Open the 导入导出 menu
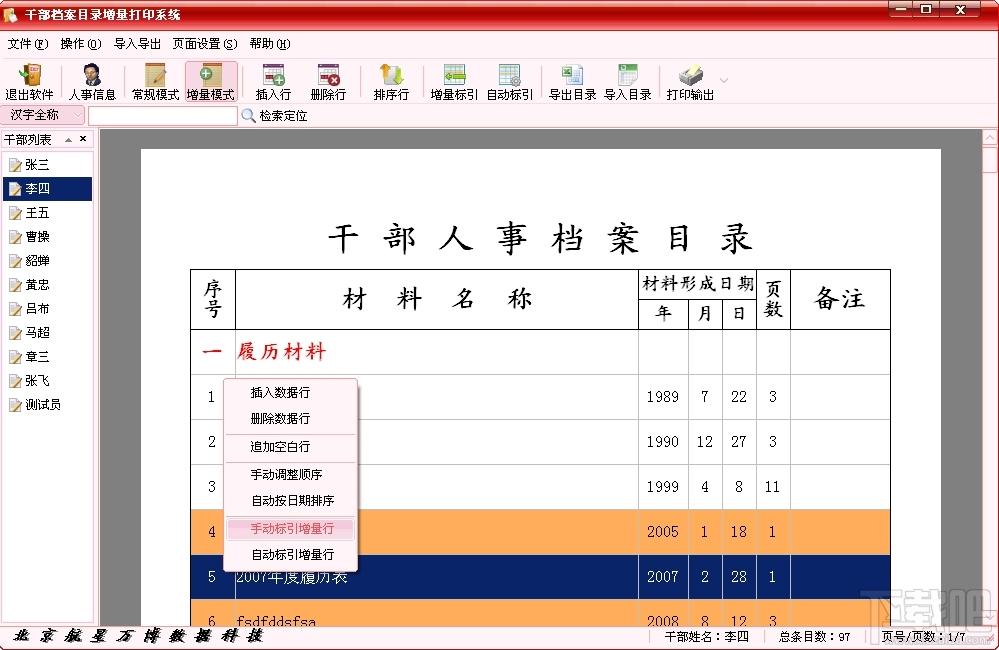 point(137,43)
